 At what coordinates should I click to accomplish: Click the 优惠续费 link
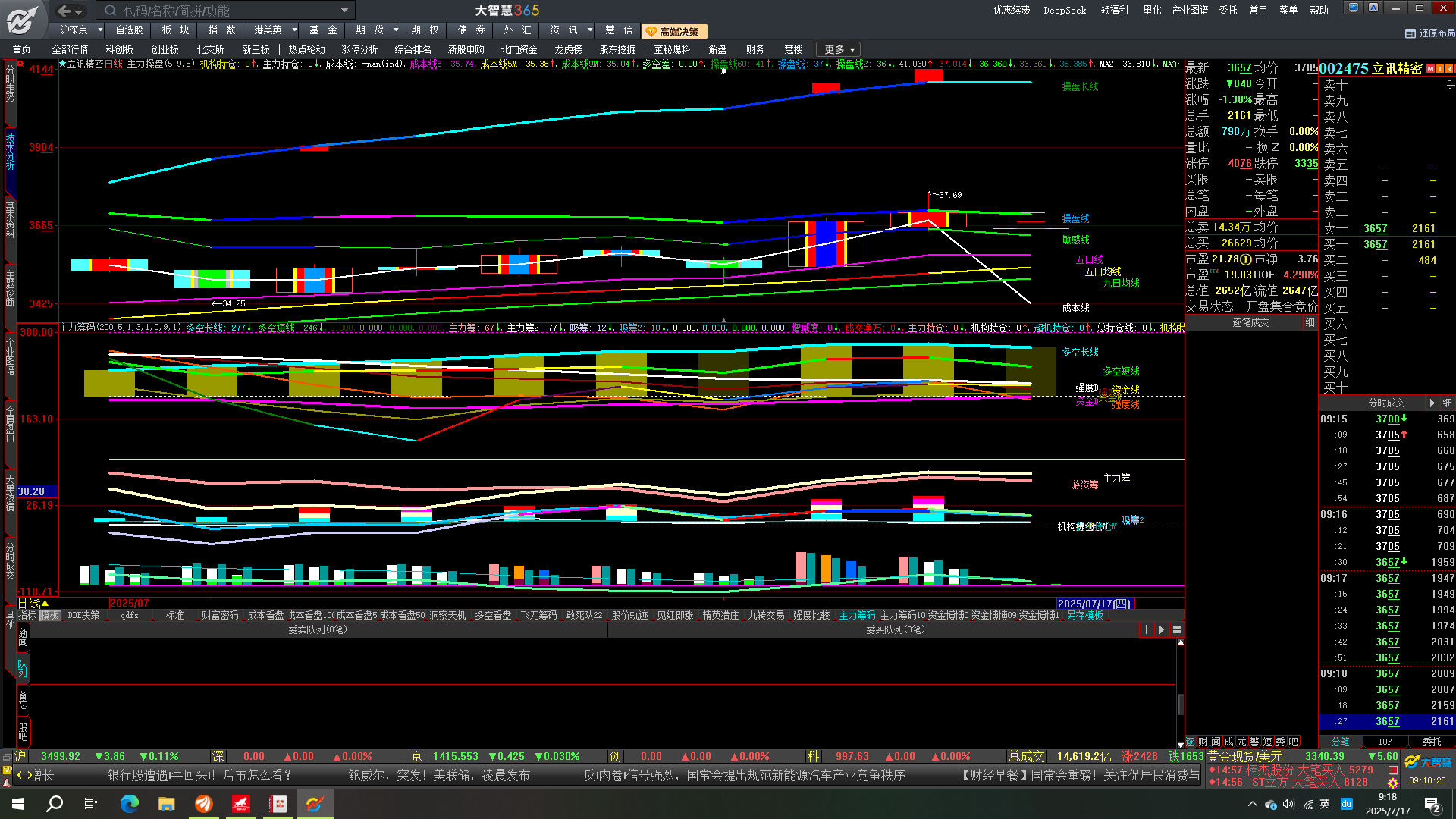tap(1012, 11)
